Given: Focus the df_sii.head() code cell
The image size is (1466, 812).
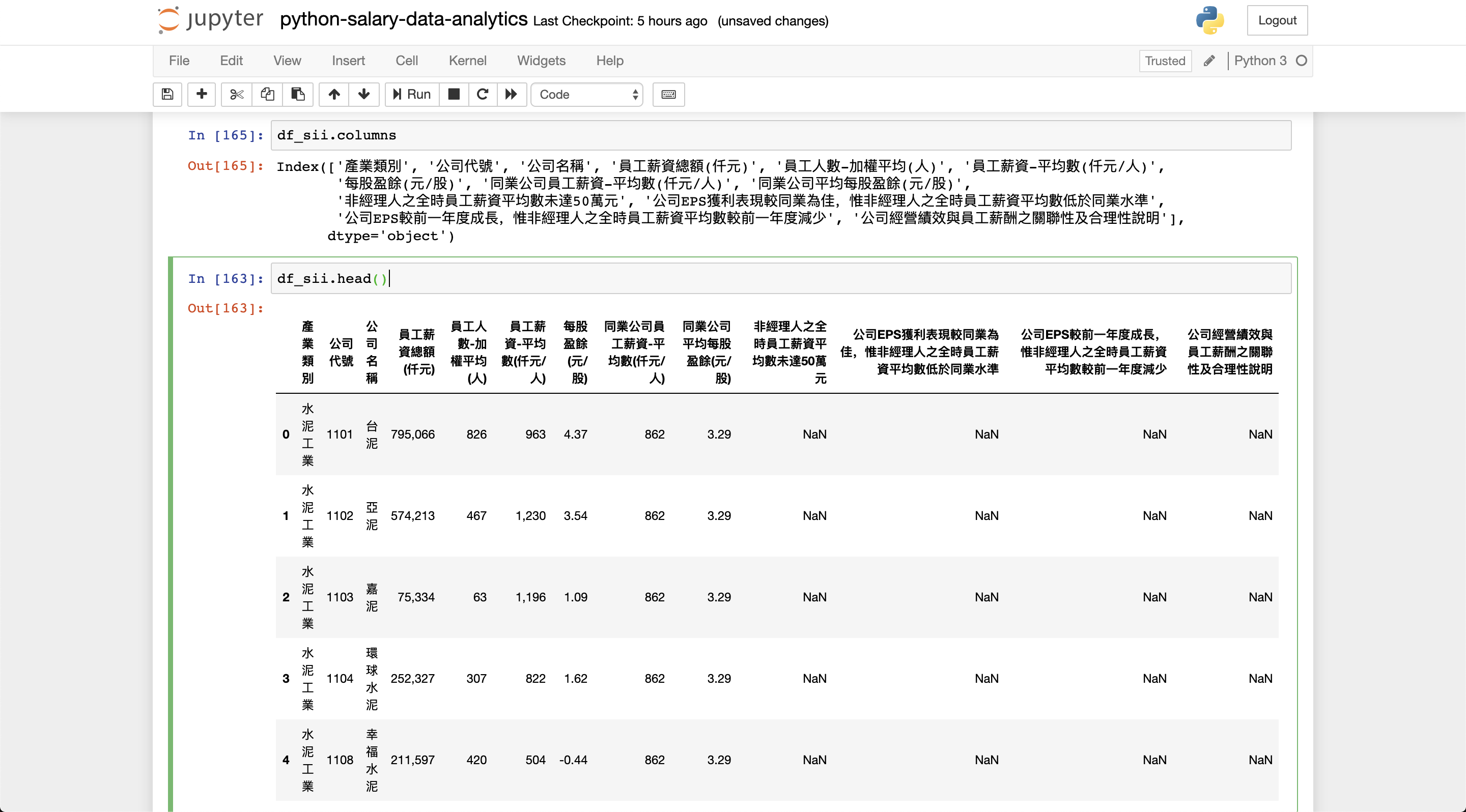Looking at the screenshot, I should point(781,279).
